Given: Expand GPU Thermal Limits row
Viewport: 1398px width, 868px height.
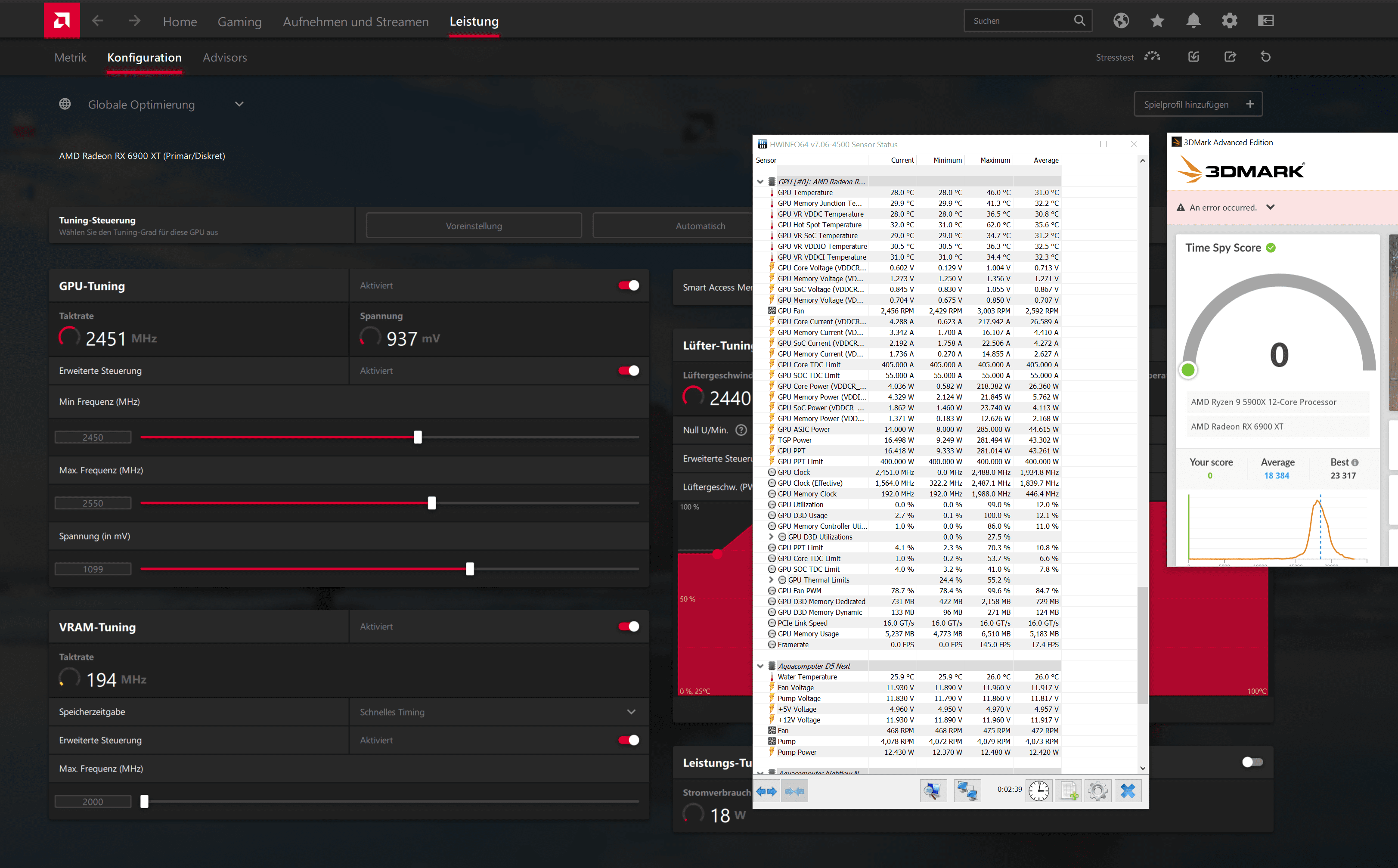Looking at the screenshot, I should pos(771,580).
